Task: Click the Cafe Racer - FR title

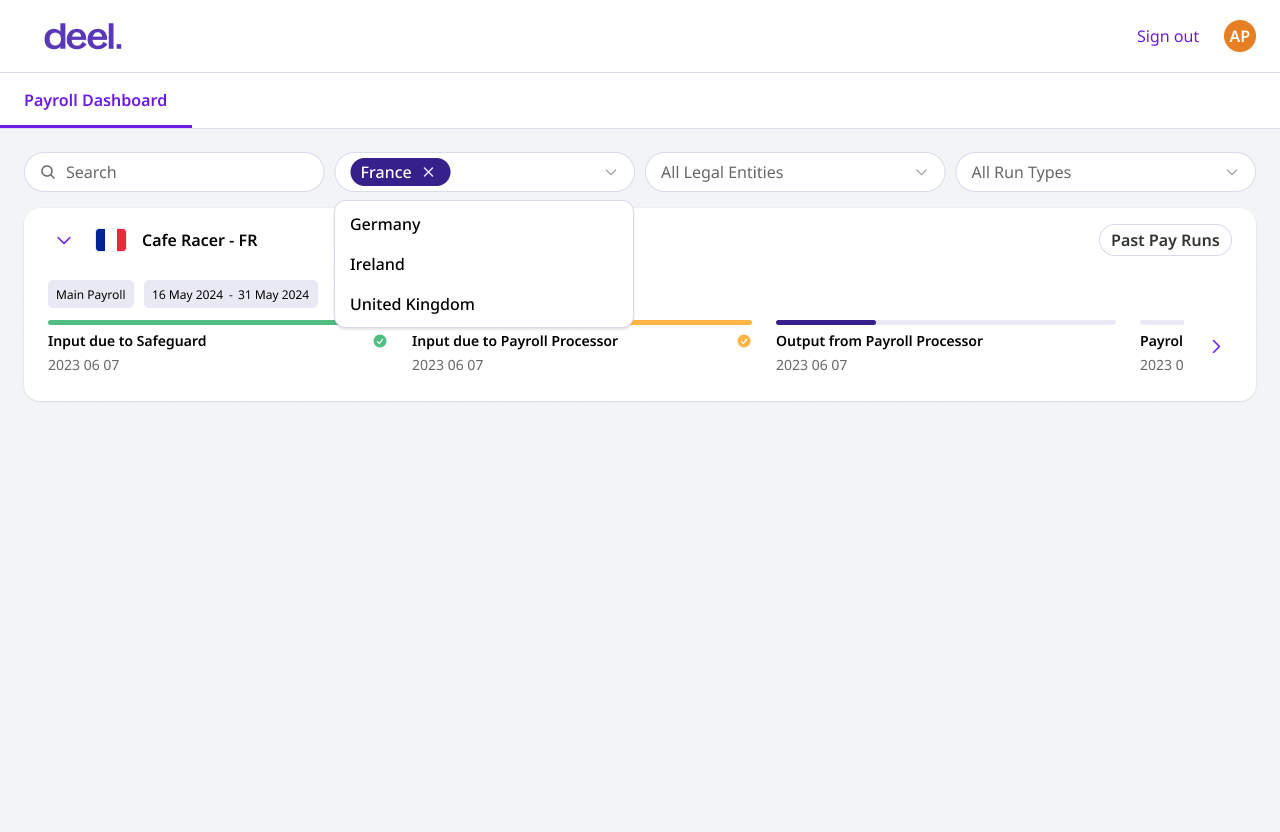Action: tap(200, 240)
